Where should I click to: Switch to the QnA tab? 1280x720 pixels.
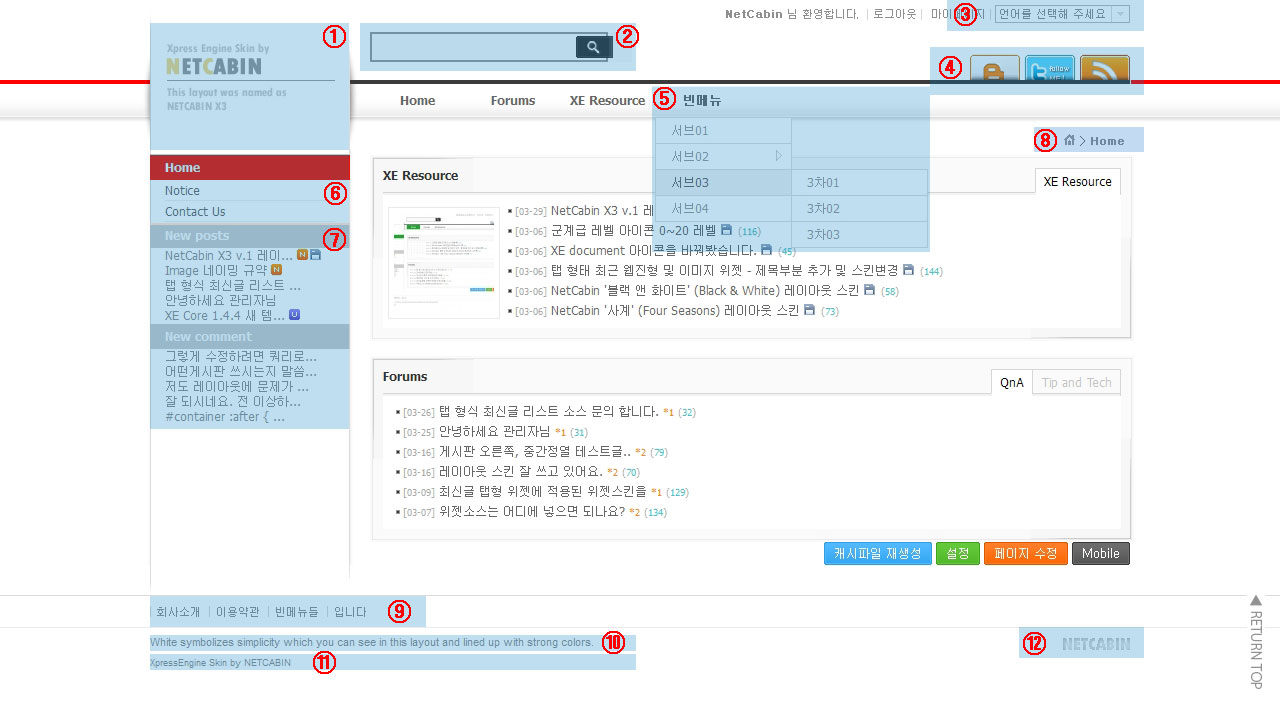pyautogui.click(x=1011, y=382)
